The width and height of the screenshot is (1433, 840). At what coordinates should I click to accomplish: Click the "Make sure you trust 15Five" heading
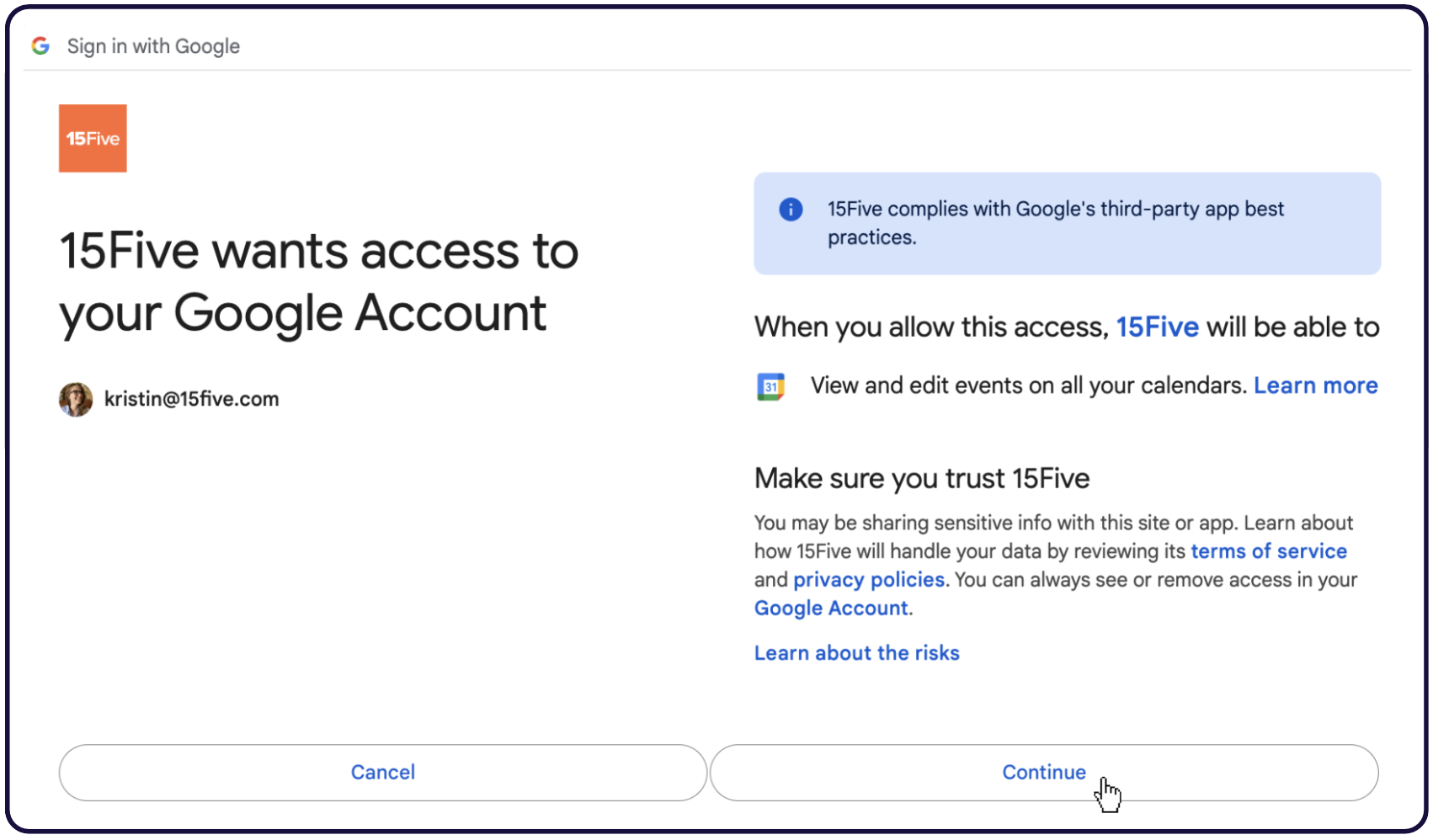[921, 479]
